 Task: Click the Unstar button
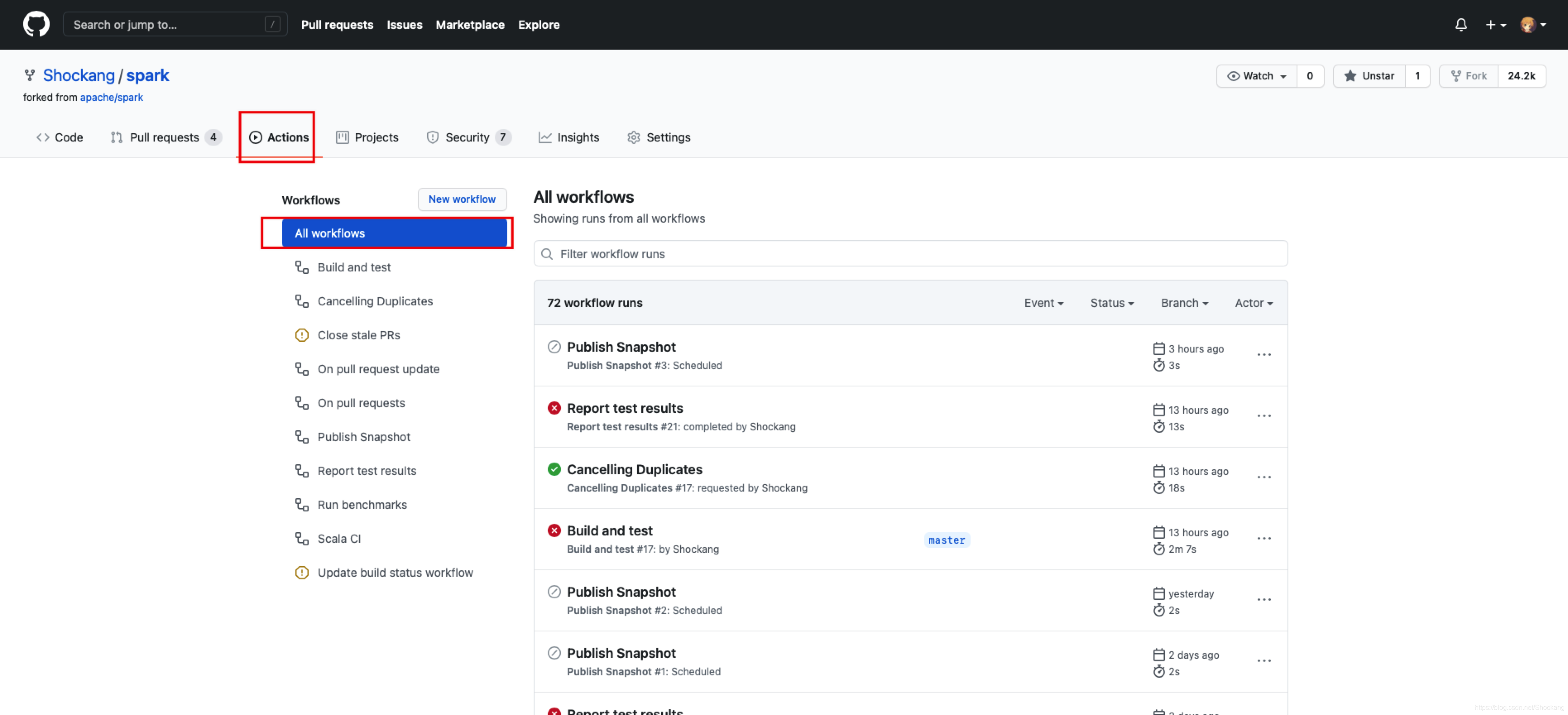click(x=1369, y=76)
